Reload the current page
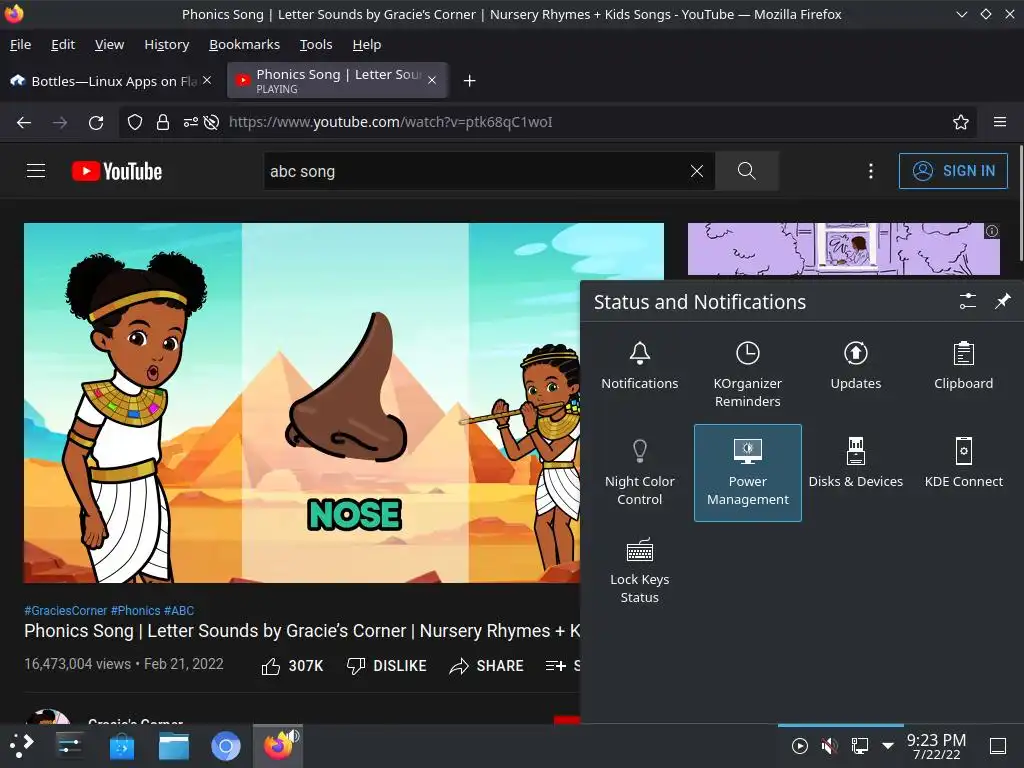The width and height of the screenshot is (1024, 768). point(96,122)
